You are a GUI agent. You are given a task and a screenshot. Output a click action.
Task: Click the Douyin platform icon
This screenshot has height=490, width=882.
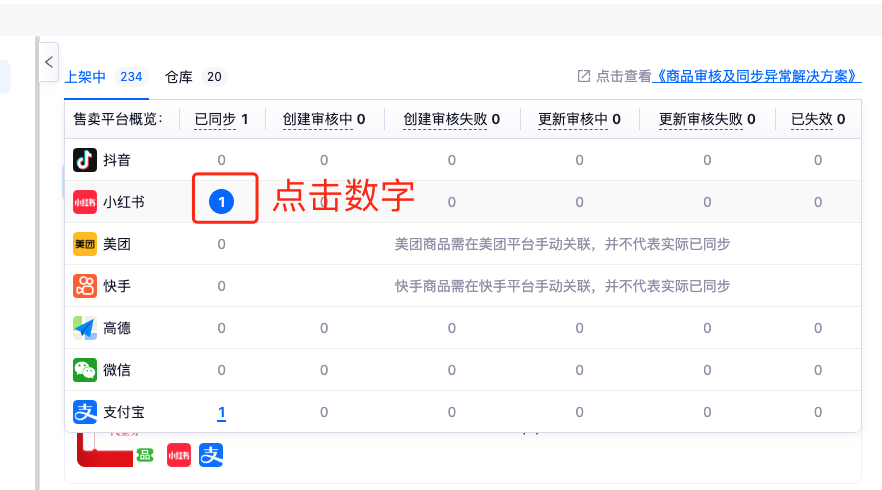point(85,160)
